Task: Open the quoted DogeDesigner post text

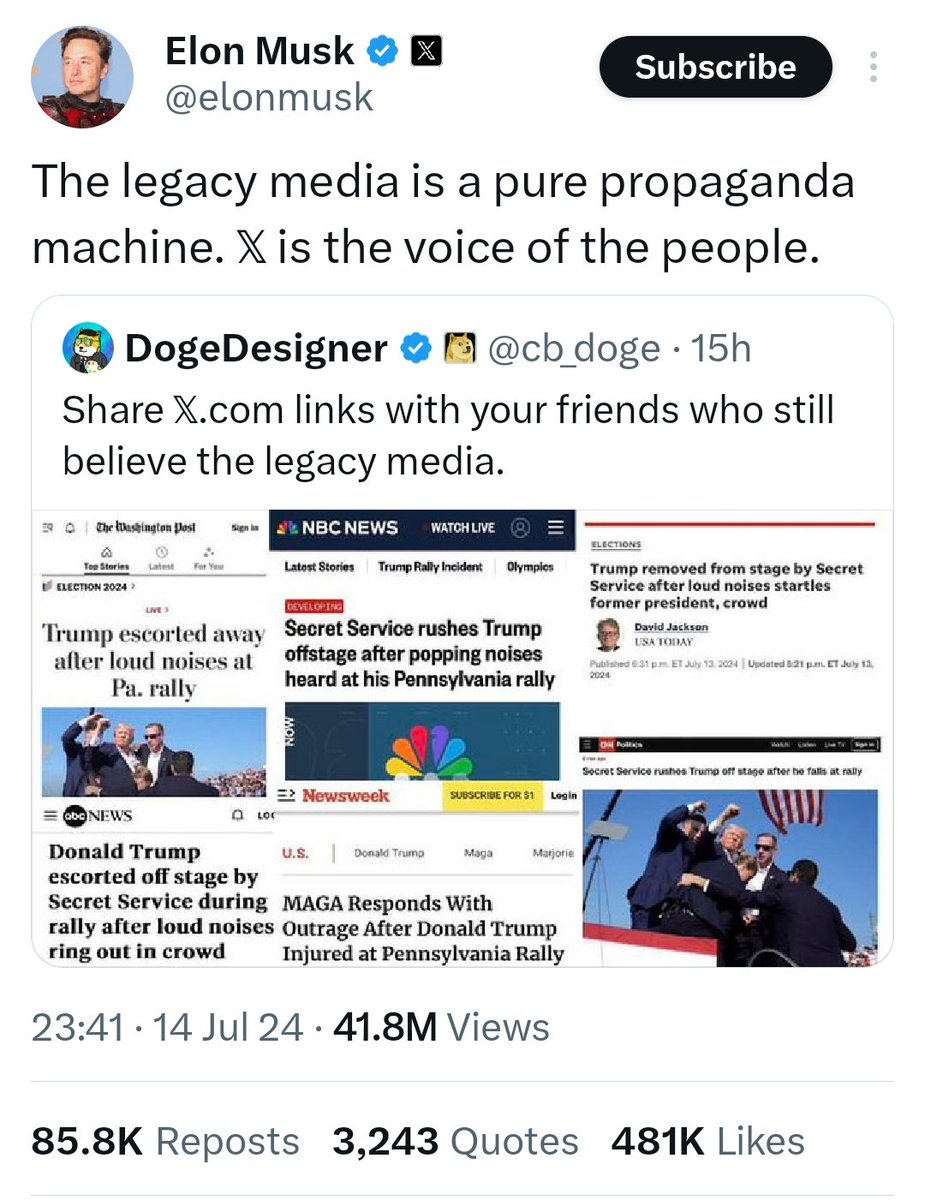Action: coord(448,435)
